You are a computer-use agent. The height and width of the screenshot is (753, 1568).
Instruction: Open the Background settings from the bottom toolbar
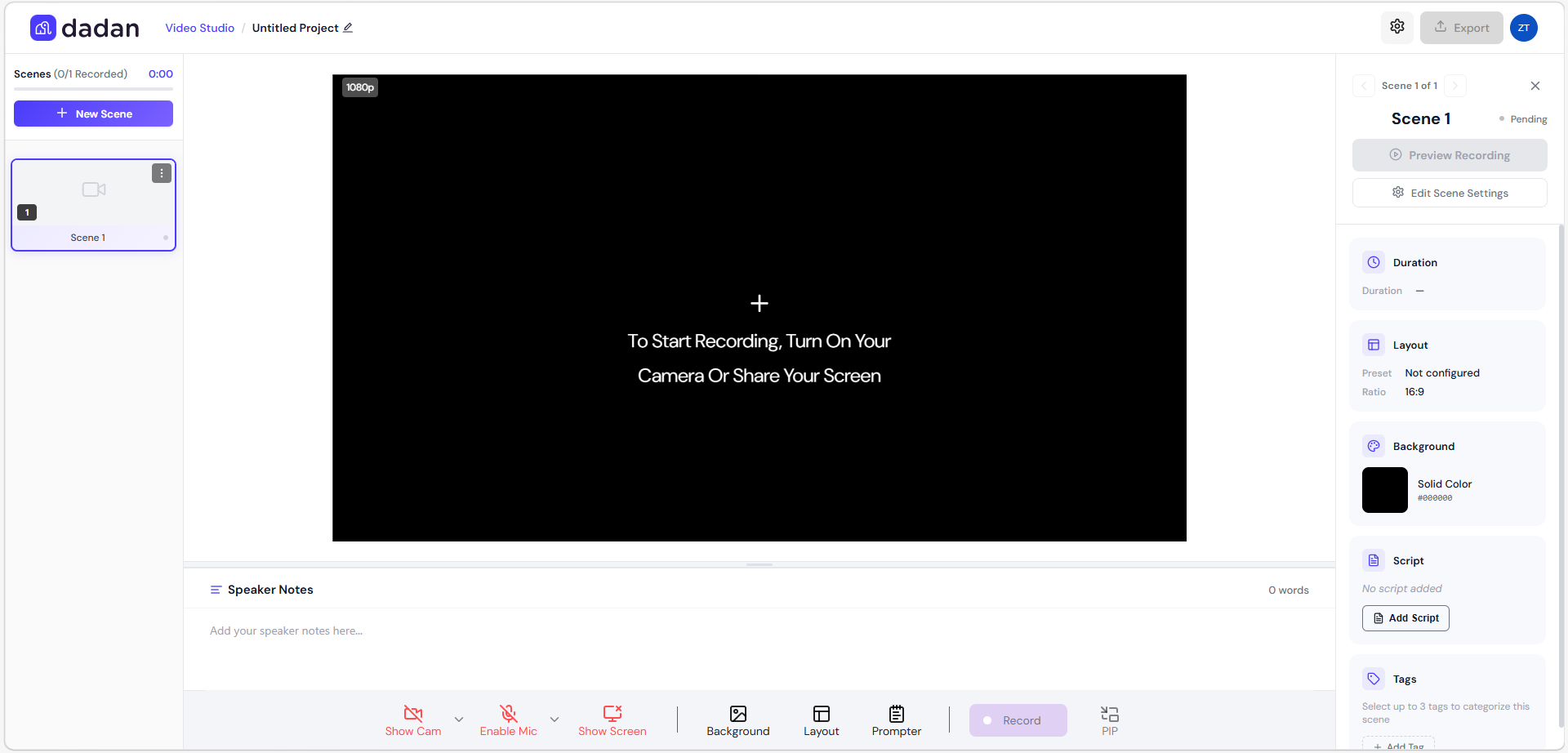[738, 720]
